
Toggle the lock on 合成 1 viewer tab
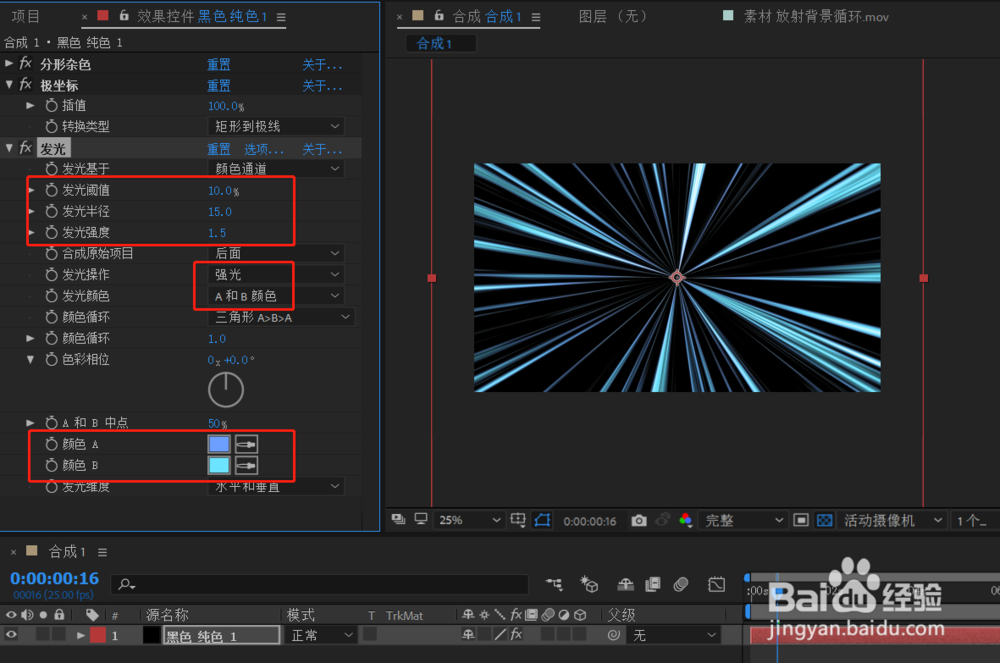click(439, 15)
